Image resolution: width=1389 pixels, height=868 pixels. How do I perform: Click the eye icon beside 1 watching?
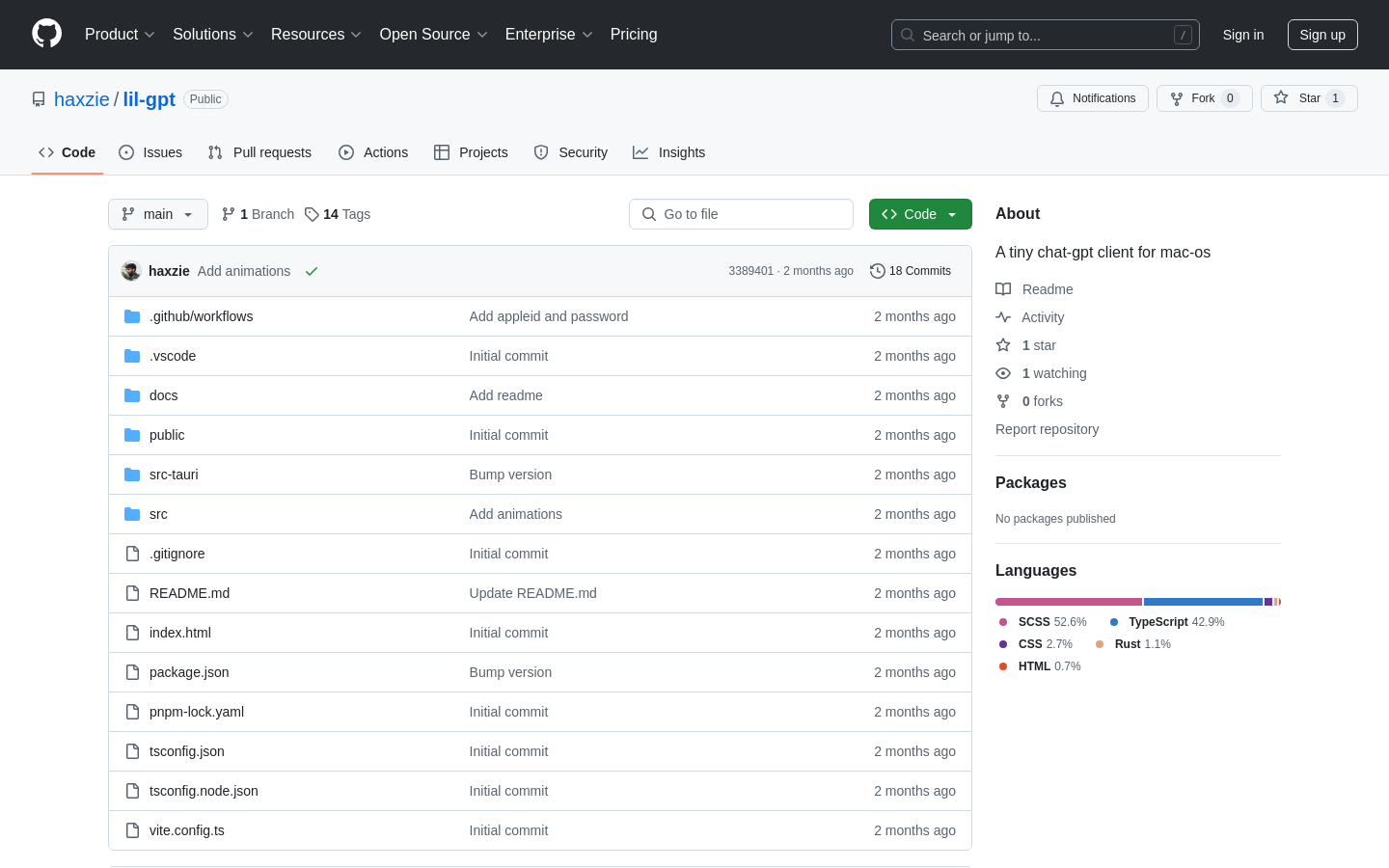pos(1003,373)
